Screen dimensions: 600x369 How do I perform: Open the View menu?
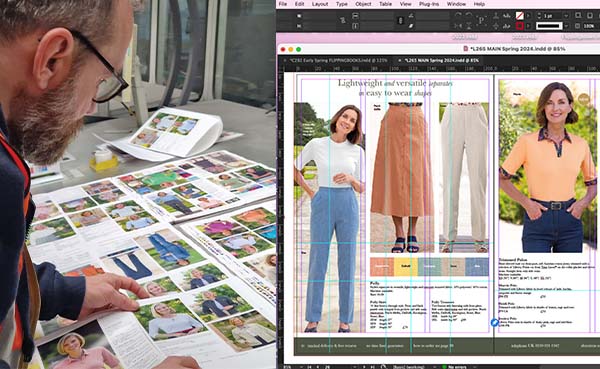[406, 4]
